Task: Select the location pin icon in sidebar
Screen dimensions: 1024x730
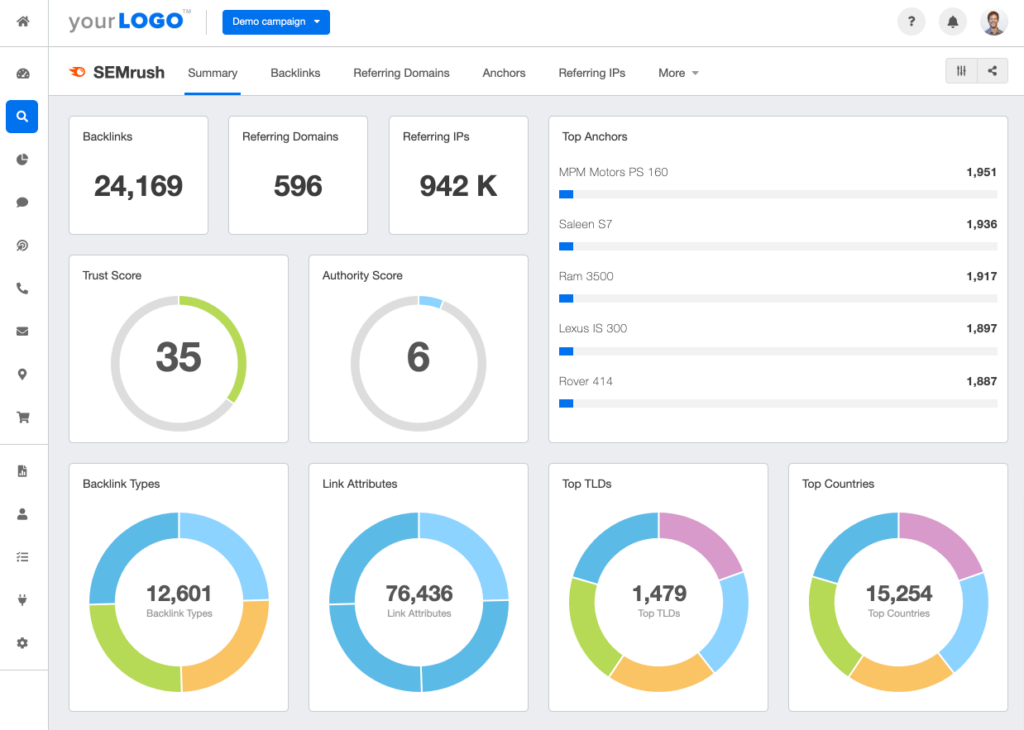Action: click(x=22, y=374)
